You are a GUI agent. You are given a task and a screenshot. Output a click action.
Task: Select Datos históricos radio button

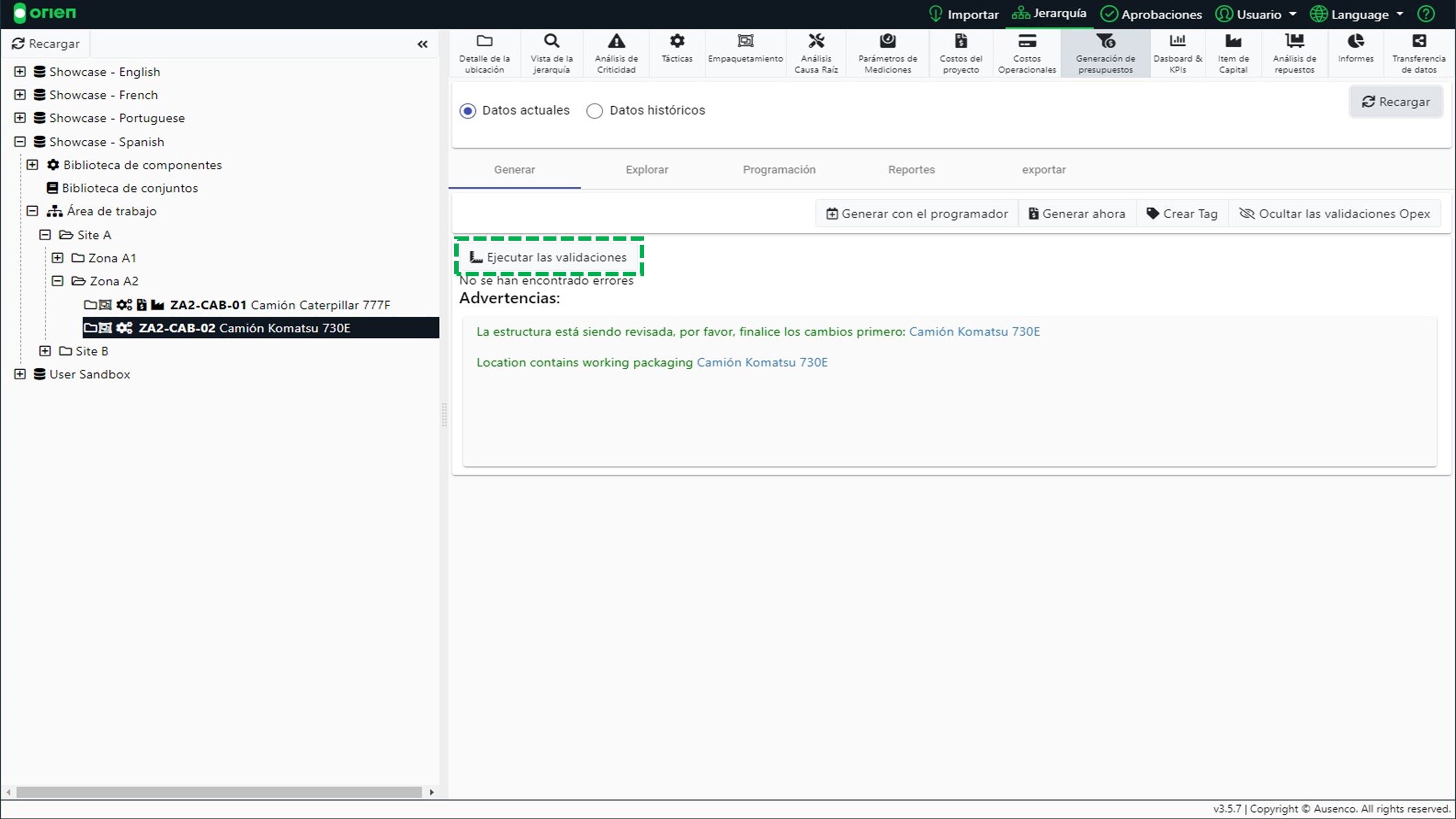pos(595,111)
